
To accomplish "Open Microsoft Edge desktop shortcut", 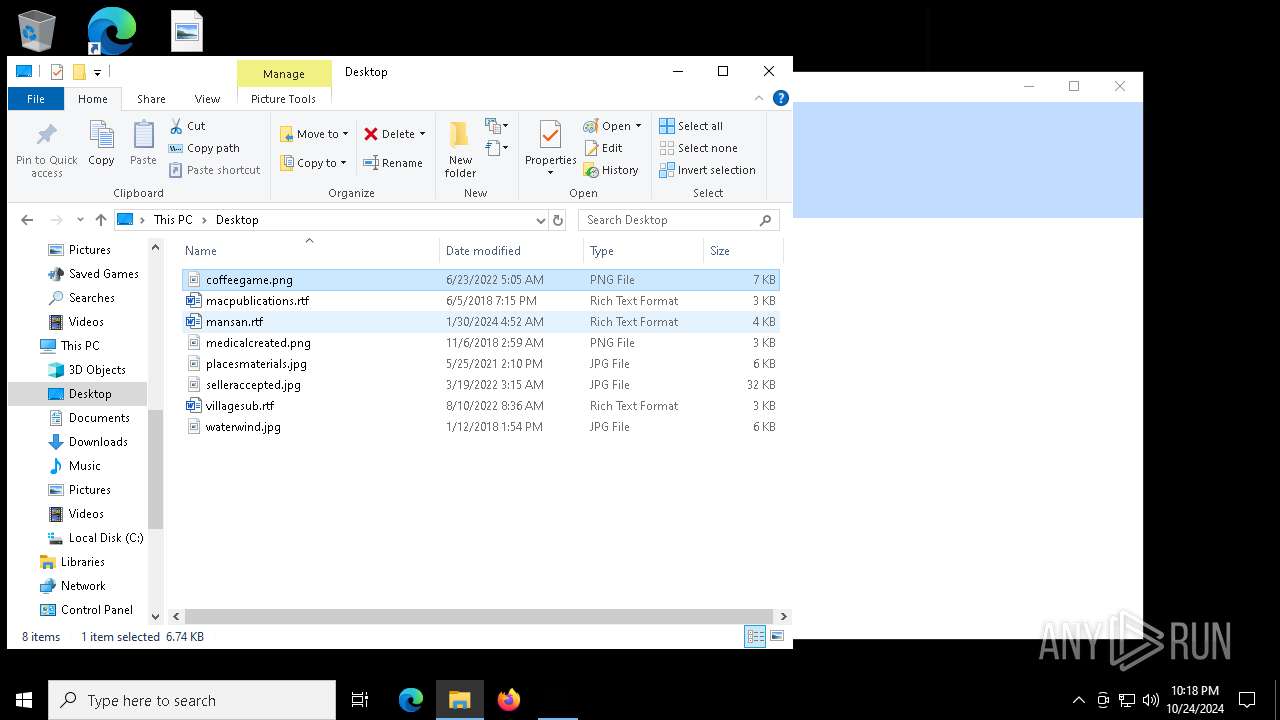I will pyautogui.click(x=111, y=30).
